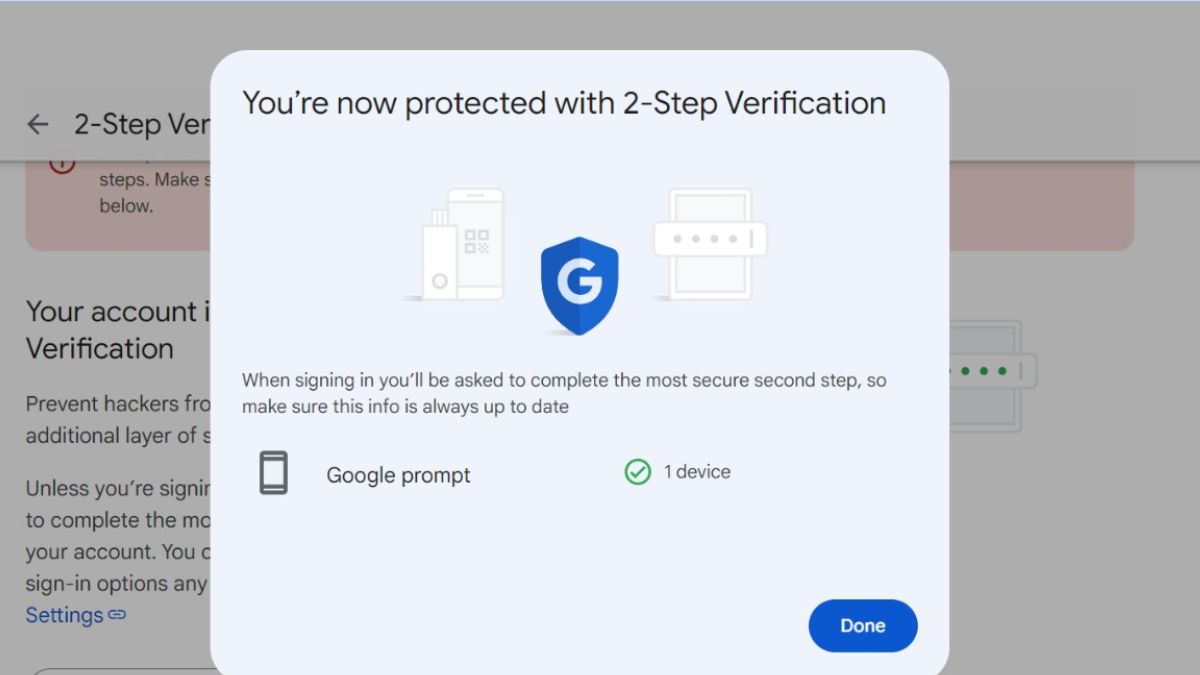
Task: Click the chain-link icon after Settings
Action: [117, 615]
